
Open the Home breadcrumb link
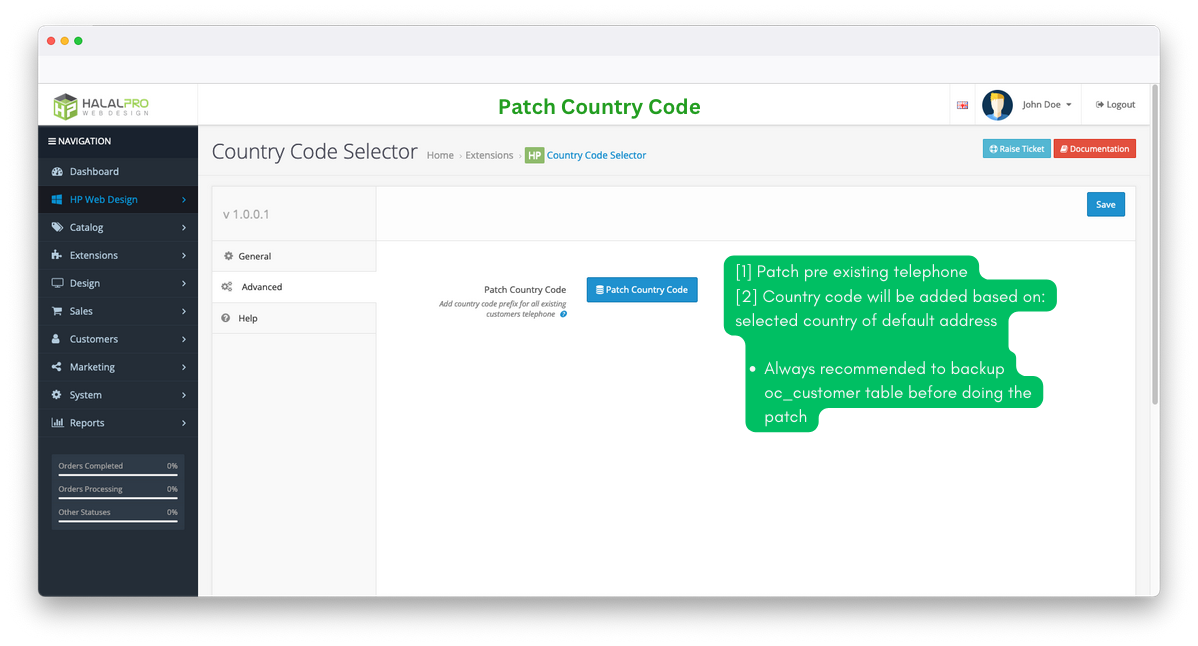[x=440, y=155]
